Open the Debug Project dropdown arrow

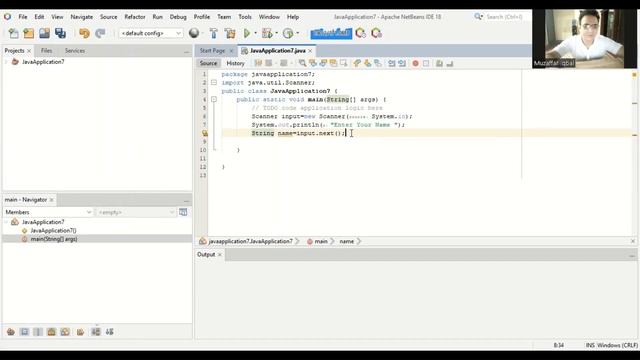click(x=277, y=33)
